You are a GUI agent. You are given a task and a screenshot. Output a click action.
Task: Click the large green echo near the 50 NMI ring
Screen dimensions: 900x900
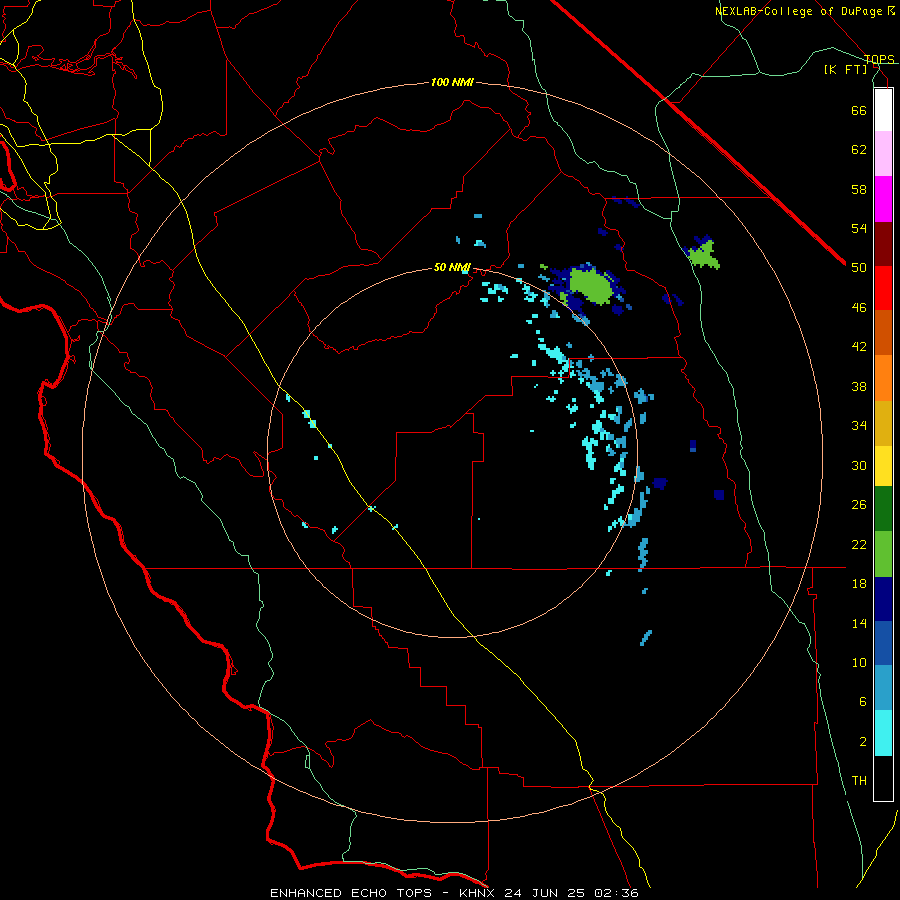(590, 287)
